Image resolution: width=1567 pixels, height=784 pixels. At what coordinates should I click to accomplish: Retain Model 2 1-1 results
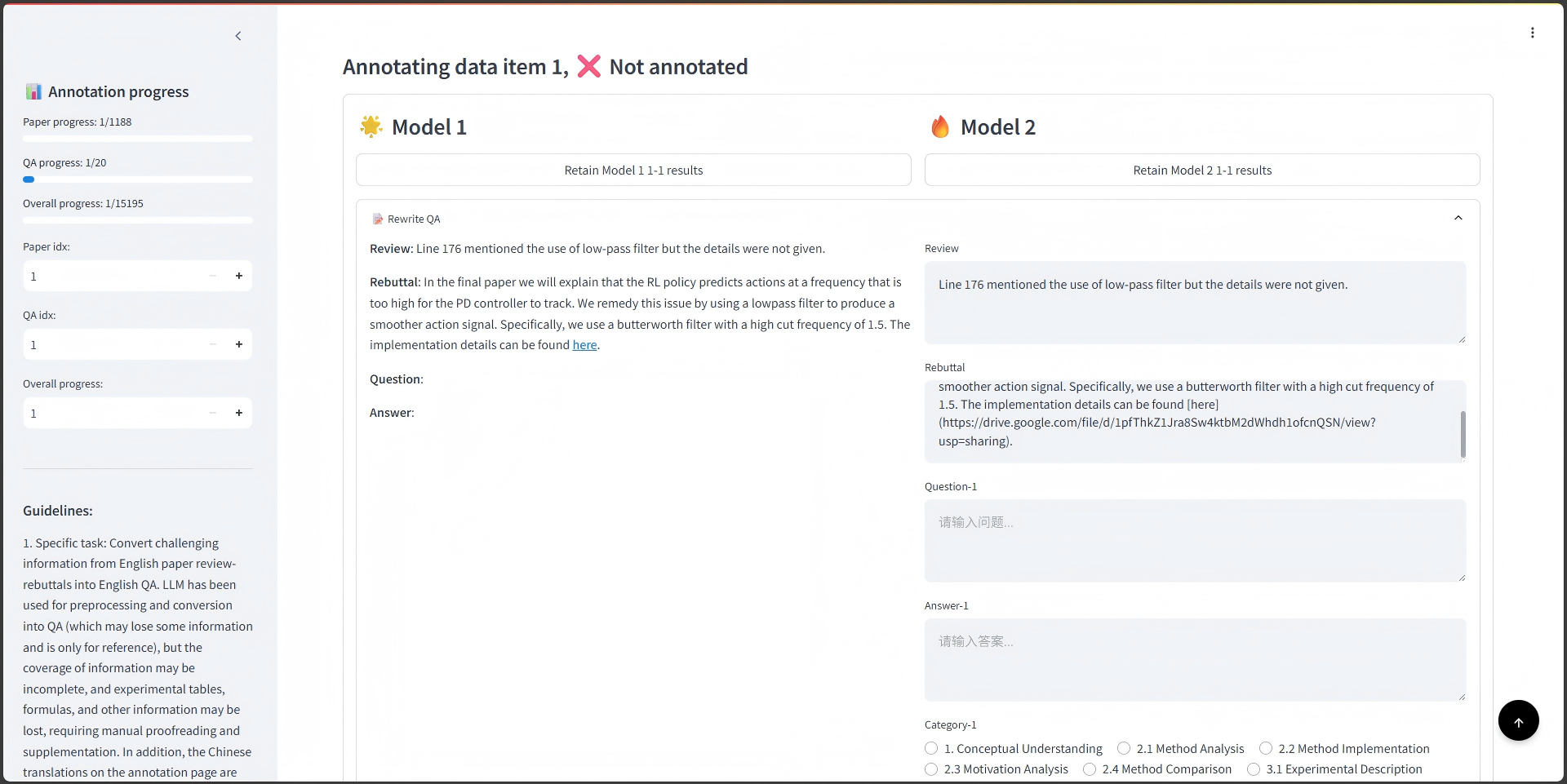[1202, 171]
